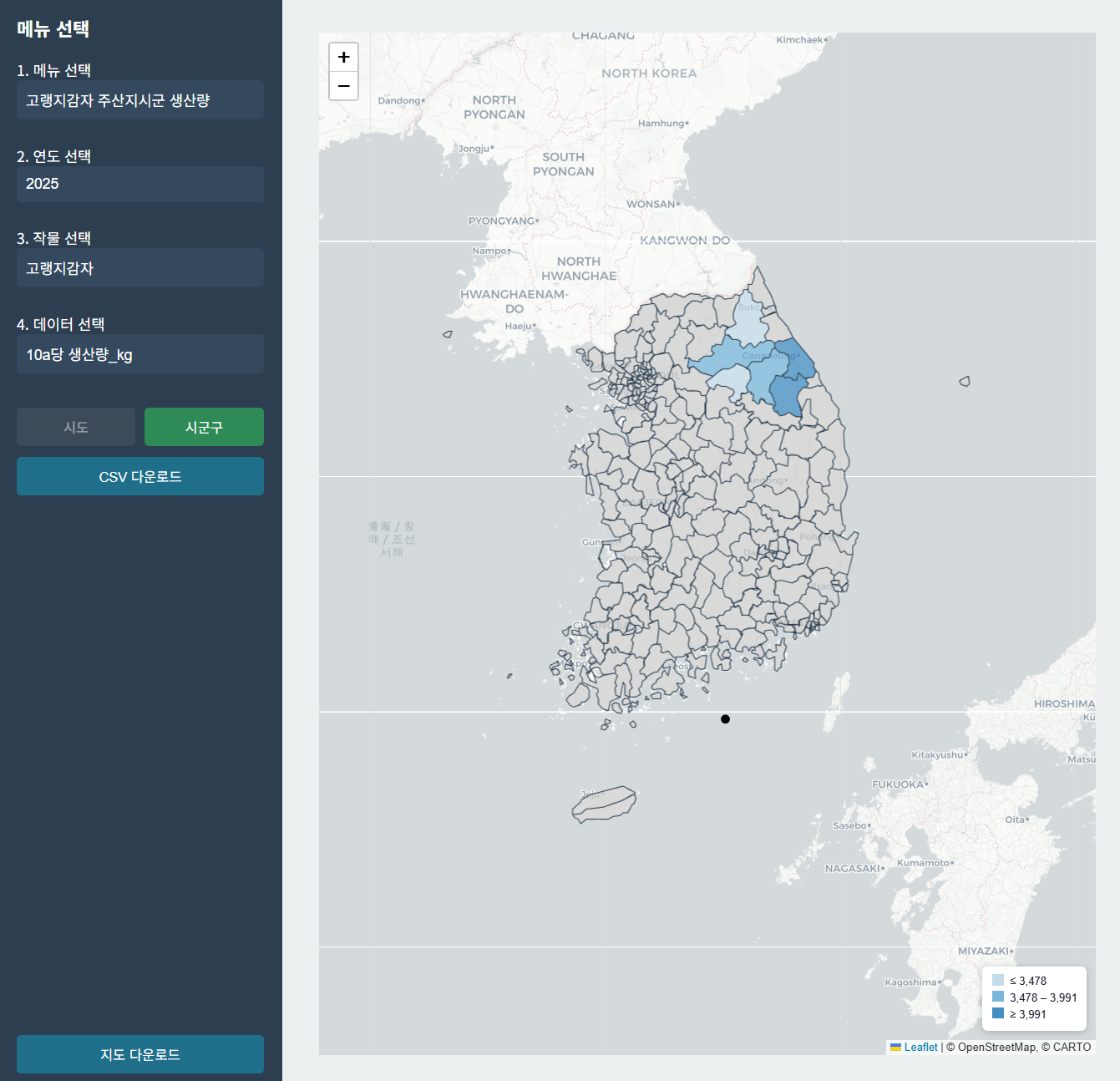Click the lightest blue ≤ 3,478 legend swatch
1120x1081 pixels.
pyautogui.click(x=997, y=980)
